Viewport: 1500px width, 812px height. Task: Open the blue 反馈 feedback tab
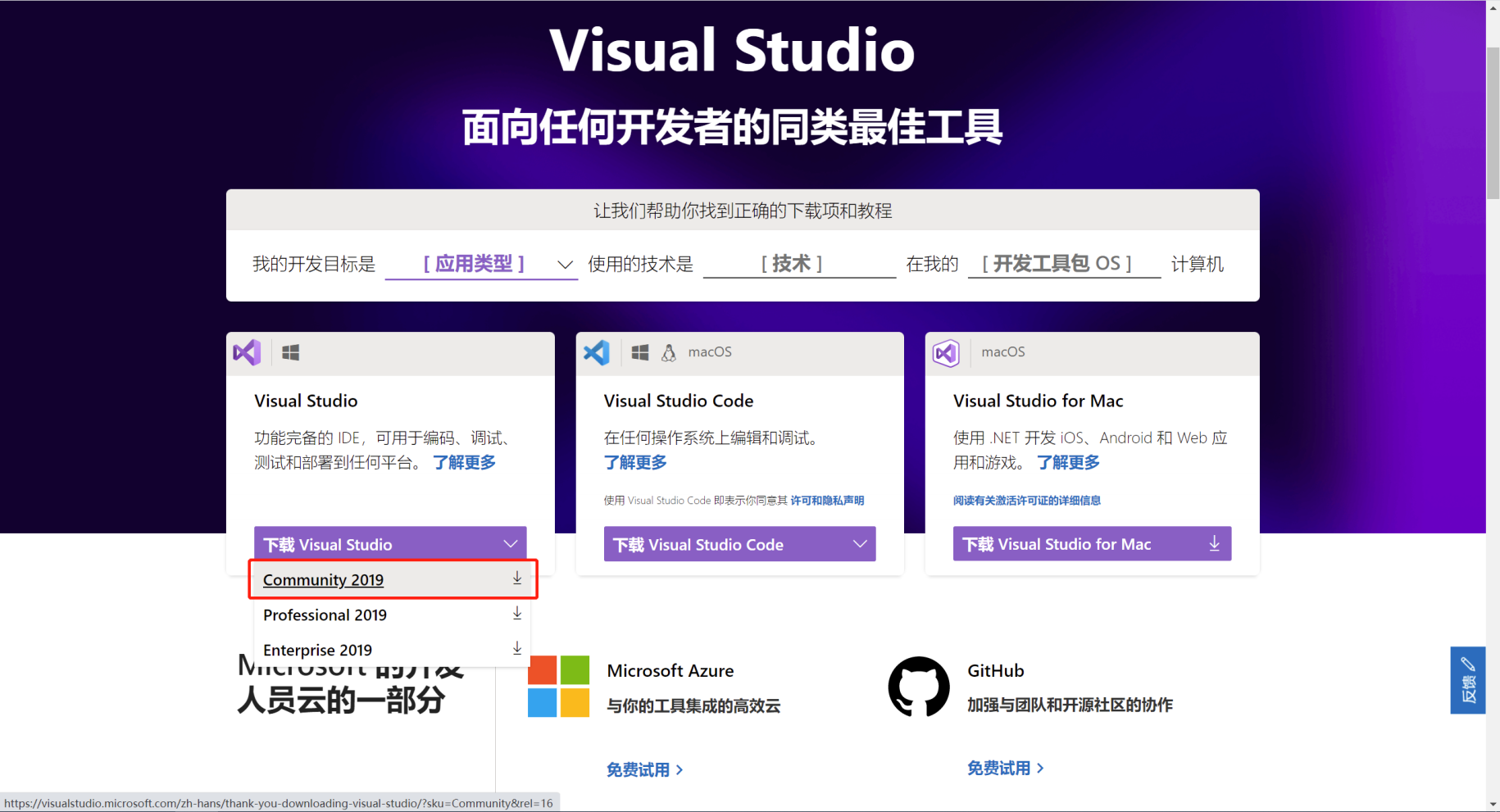click(1468, 680)
